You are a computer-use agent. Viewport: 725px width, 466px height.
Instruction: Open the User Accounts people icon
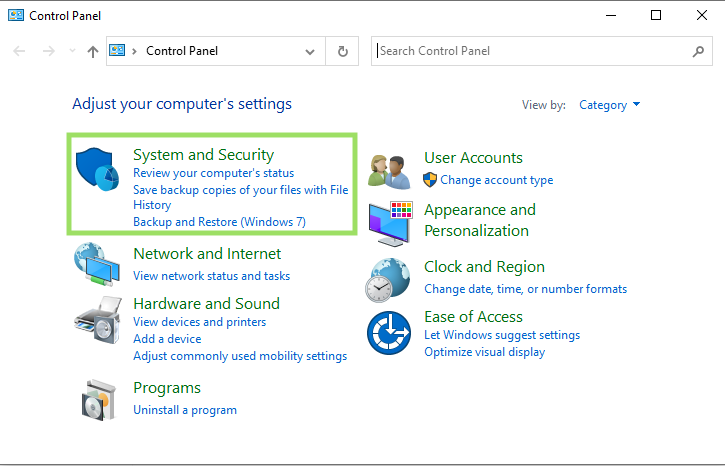click(389, 172)
